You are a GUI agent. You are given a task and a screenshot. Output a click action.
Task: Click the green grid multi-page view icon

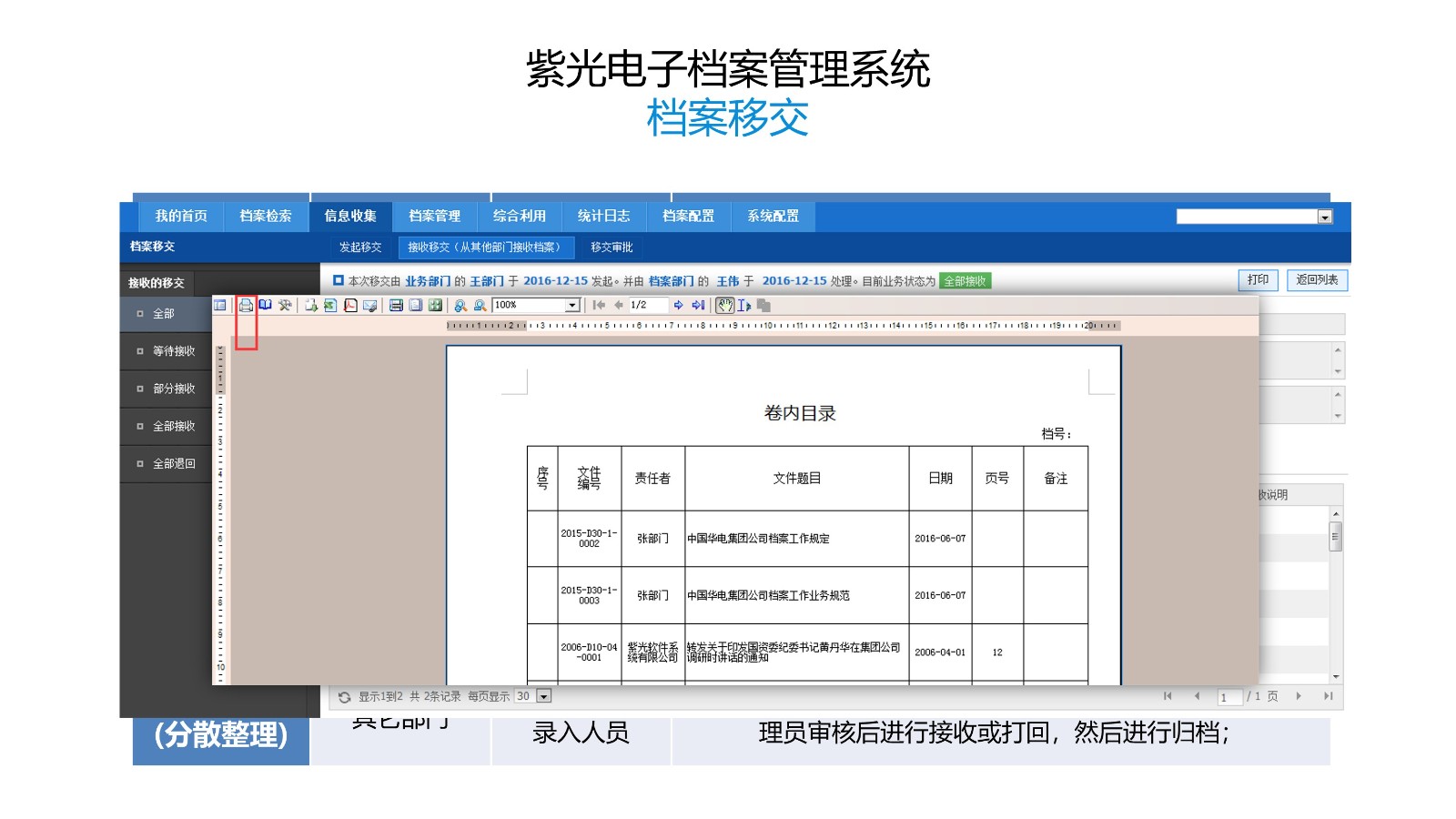point(435,306)
